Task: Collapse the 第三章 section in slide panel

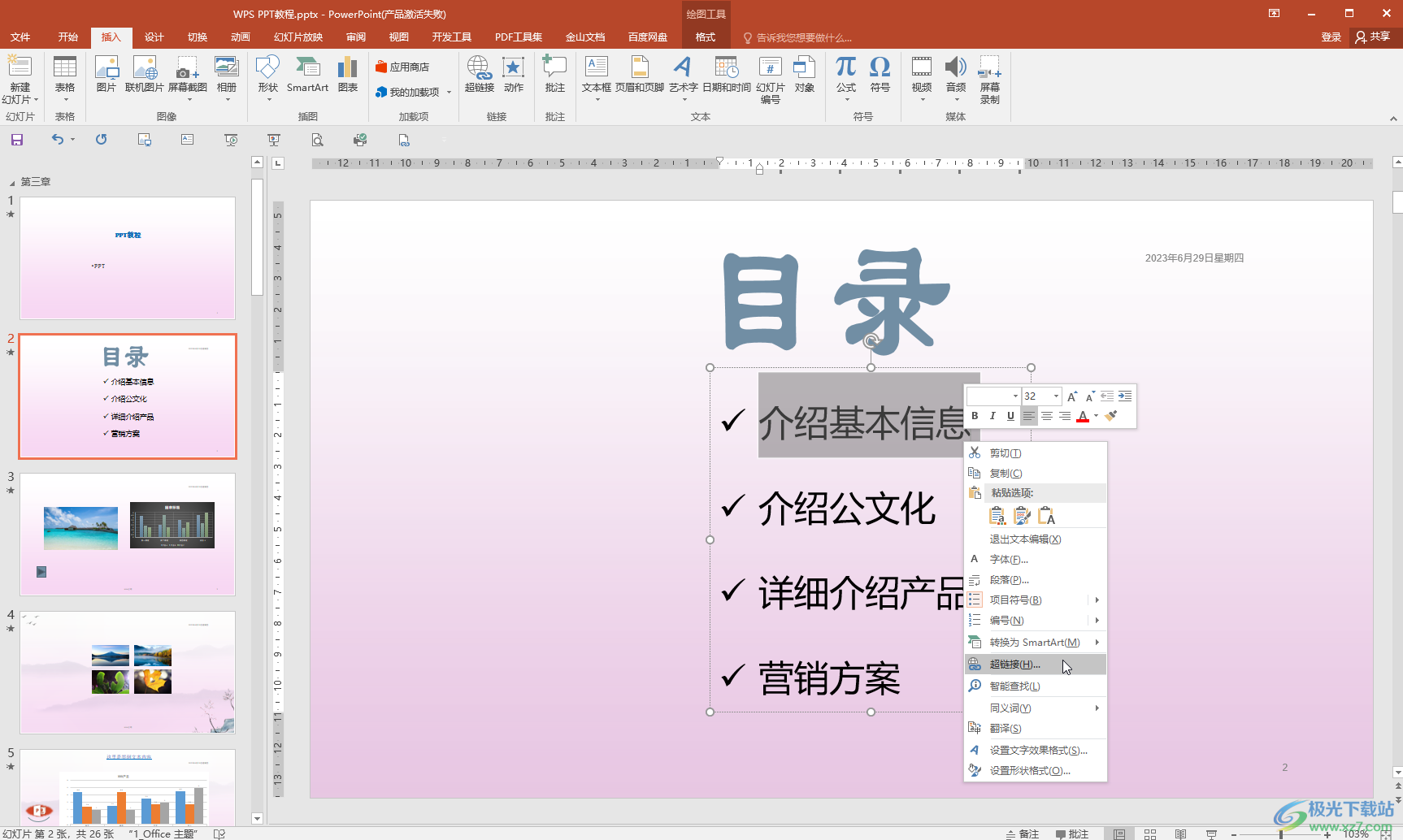Action: click(11, 183)
